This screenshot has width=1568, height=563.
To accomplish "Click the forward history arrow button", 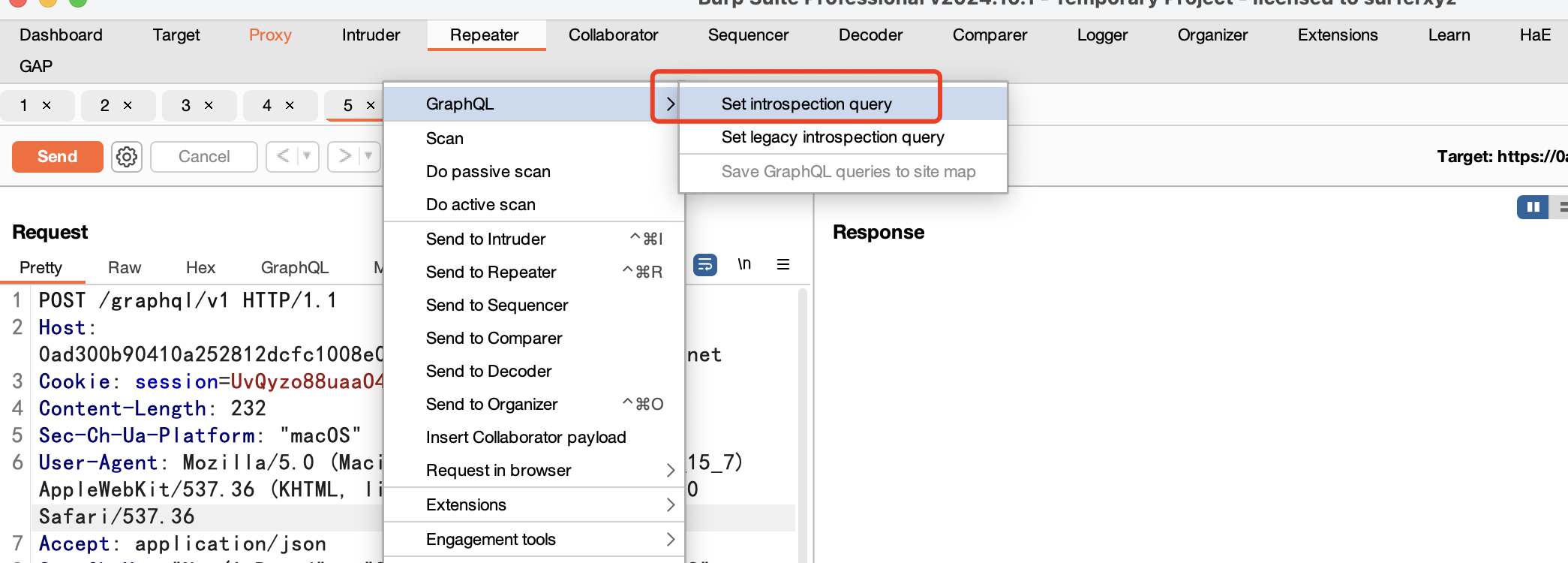I will pos(344,156).
